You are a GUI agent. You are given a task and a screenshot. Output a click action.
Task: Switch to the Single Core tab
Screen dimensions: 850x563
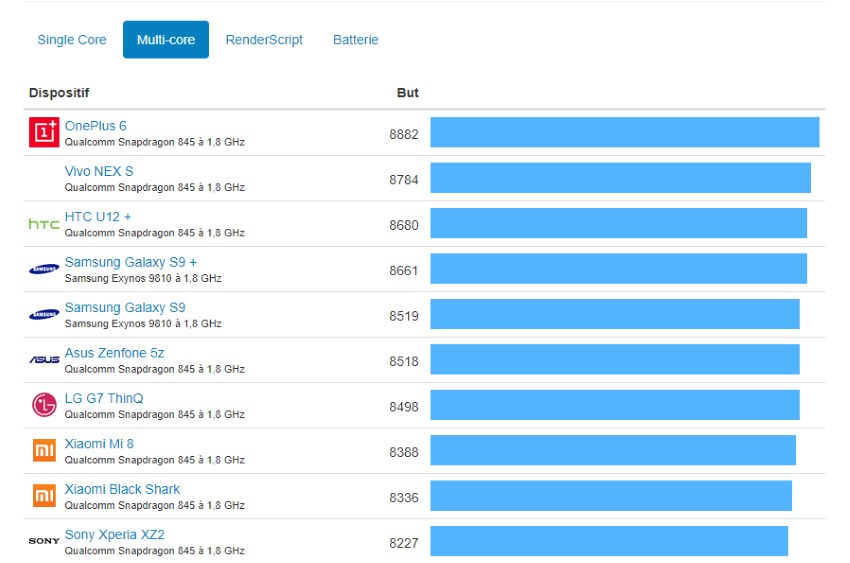(x=72, y=40)
